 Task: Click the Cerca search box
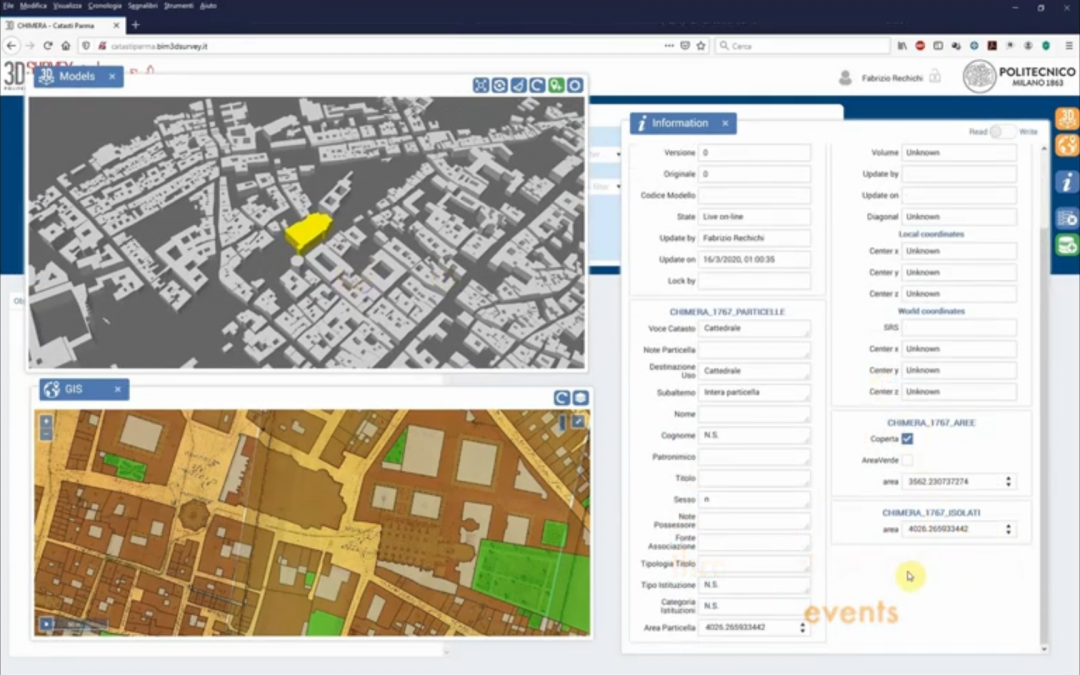click(803, 46)
